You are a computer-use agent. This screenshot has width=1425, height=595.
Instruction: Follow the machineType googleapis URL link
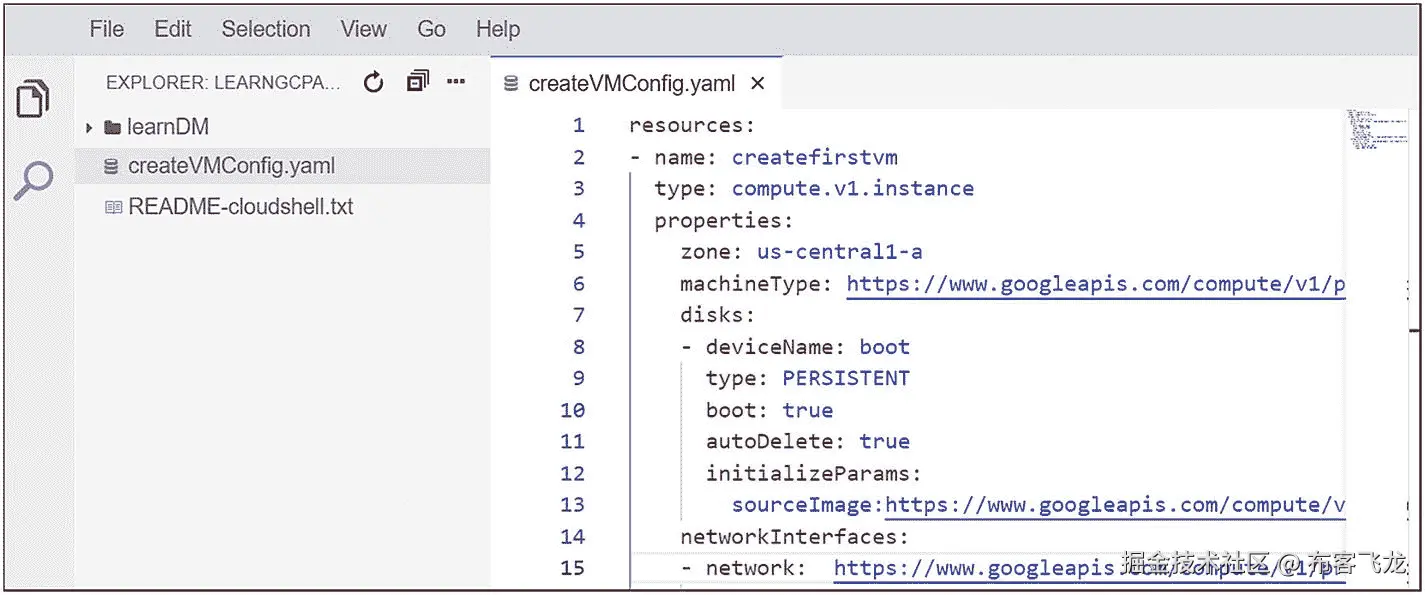(1095, 284)
